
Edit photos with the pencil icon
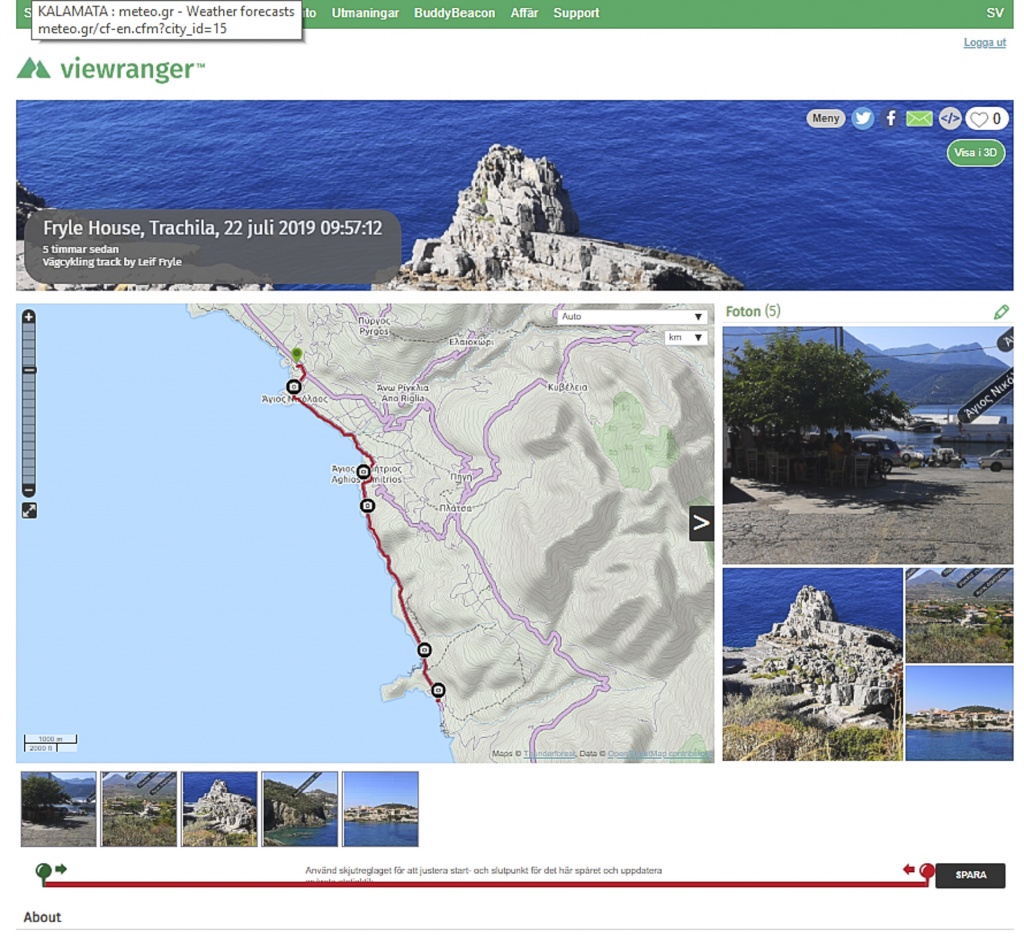pyautogui.click(x=1000, y=313)
